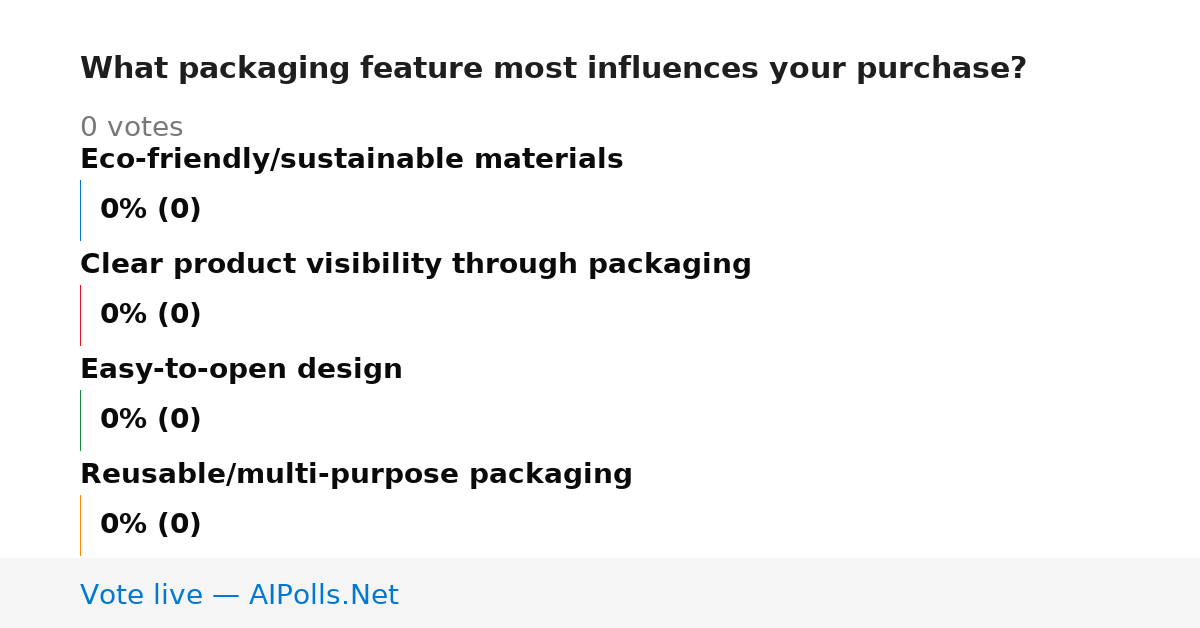Click the poll question title
The width and height of the screenshot is (1200, 628).
tap(553, 69)
